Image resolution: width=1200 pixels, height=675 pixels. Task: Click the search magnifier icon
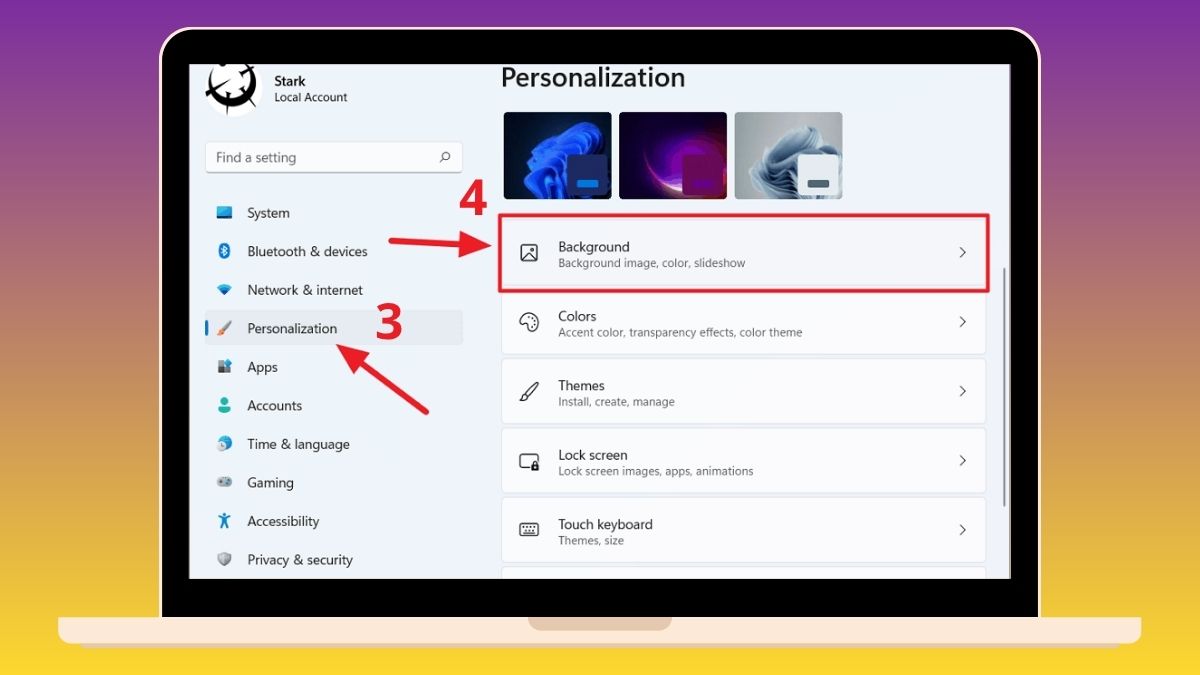445,157
